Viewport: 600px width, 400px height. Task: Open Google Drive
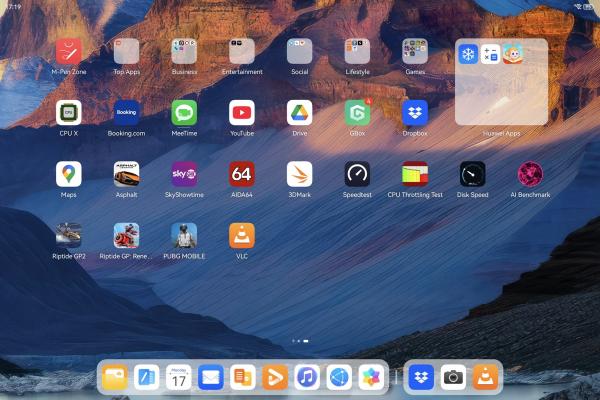point(300,113)
